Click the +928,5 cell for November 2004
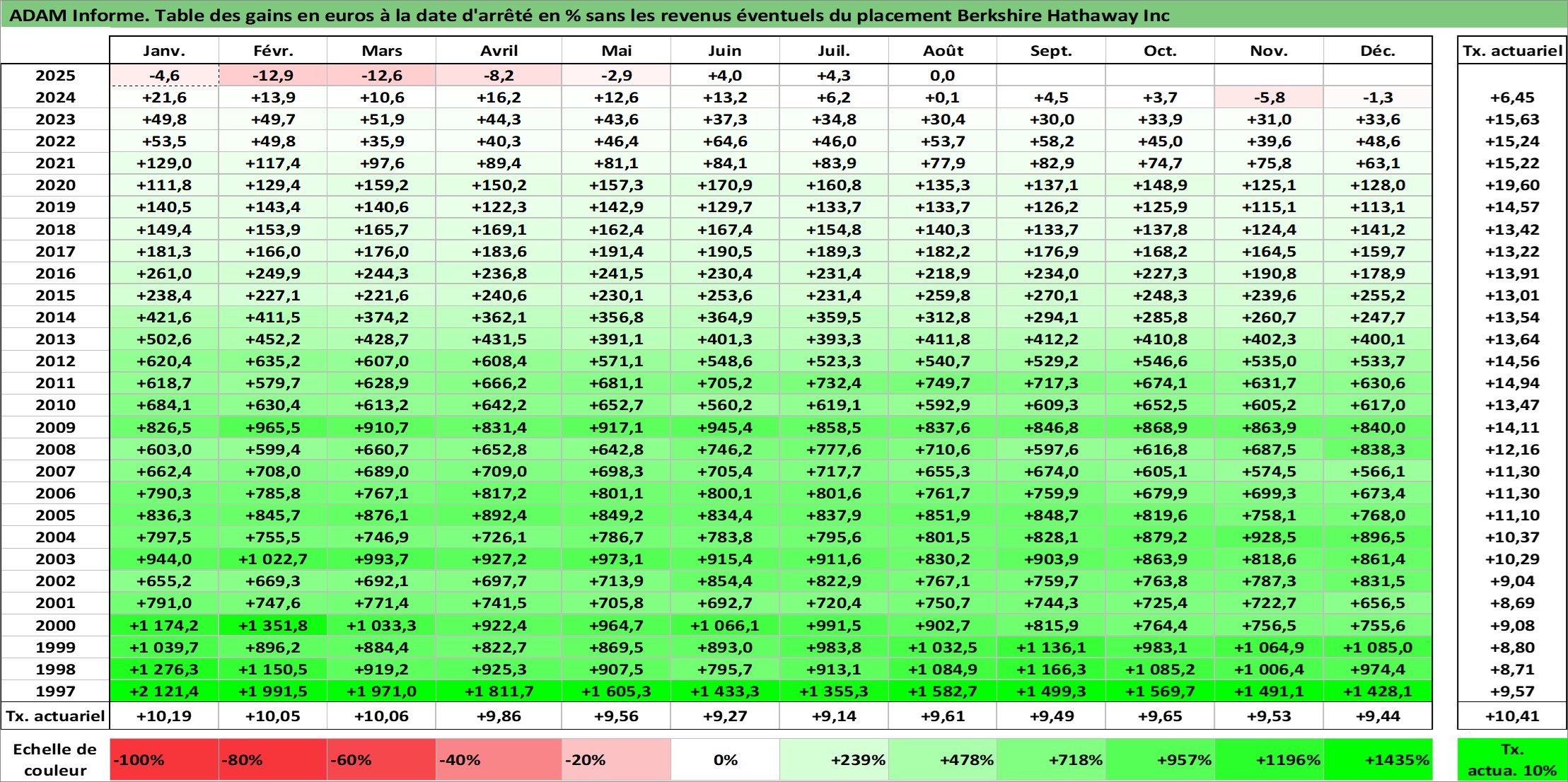1568x782 pixels. pos(1270,537)
